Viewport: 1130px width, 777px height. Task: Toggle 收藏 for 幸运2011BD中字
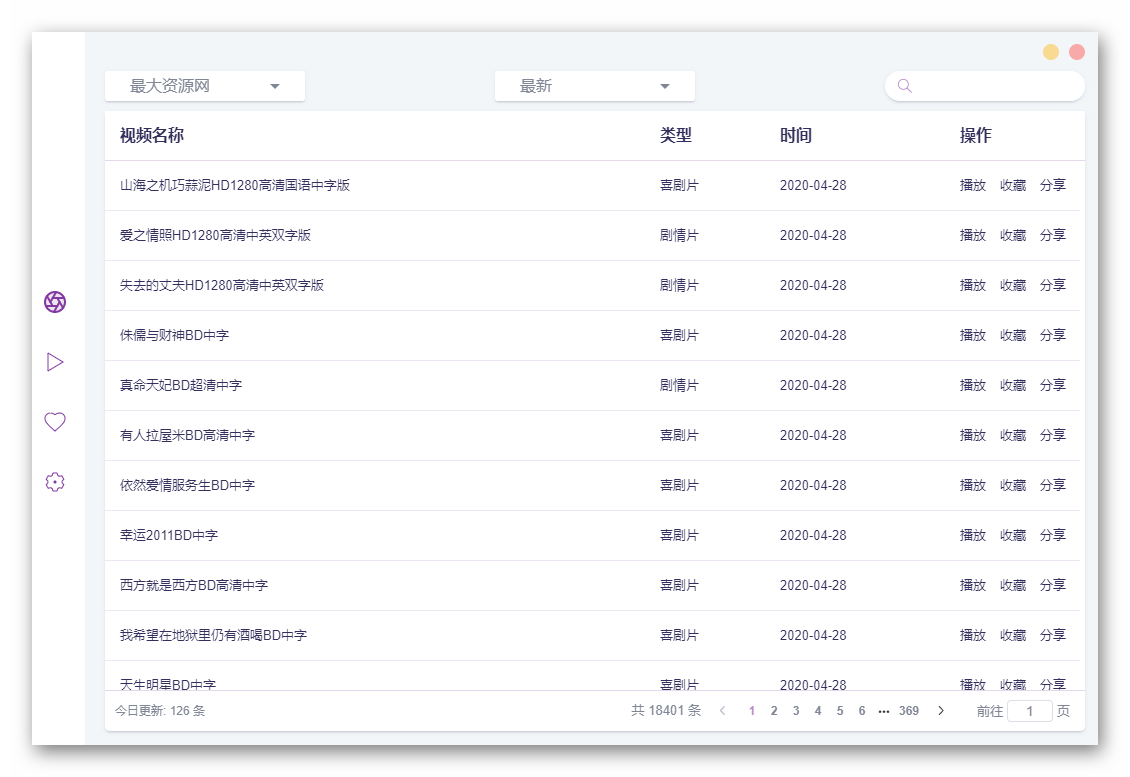point(1012,535)
